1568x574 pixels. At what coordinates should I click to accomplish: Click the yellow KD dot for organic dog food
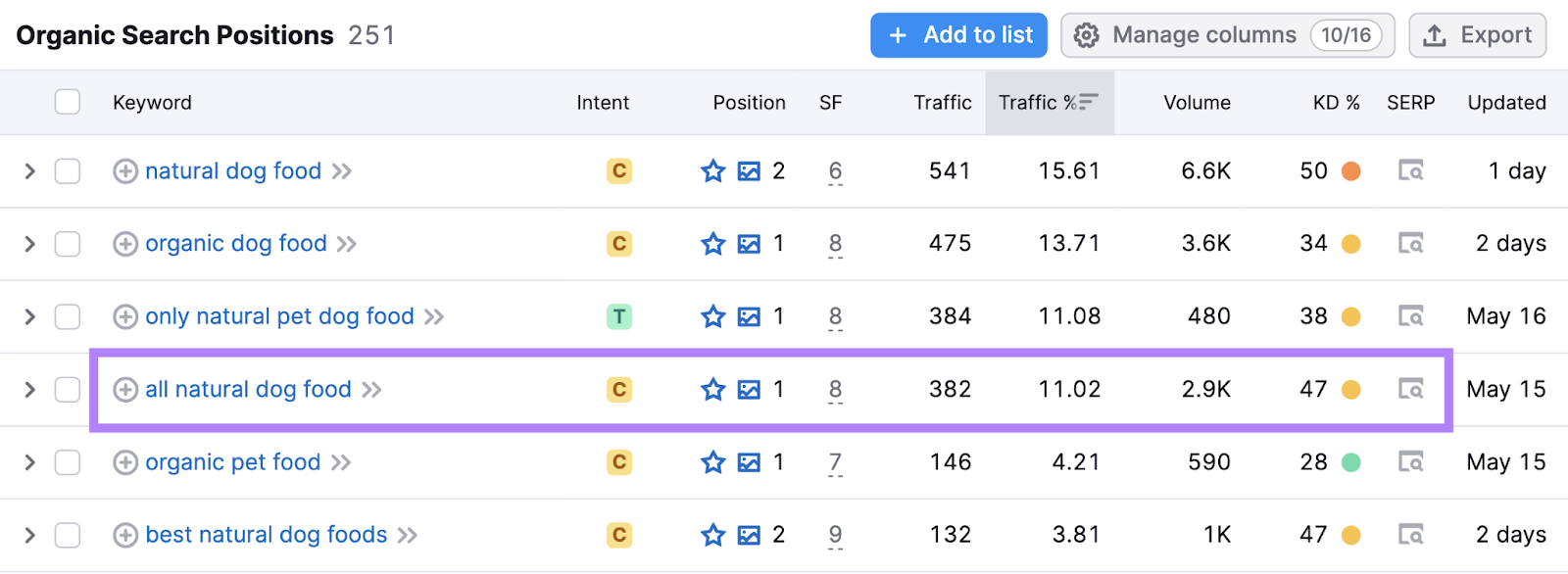1350,244
